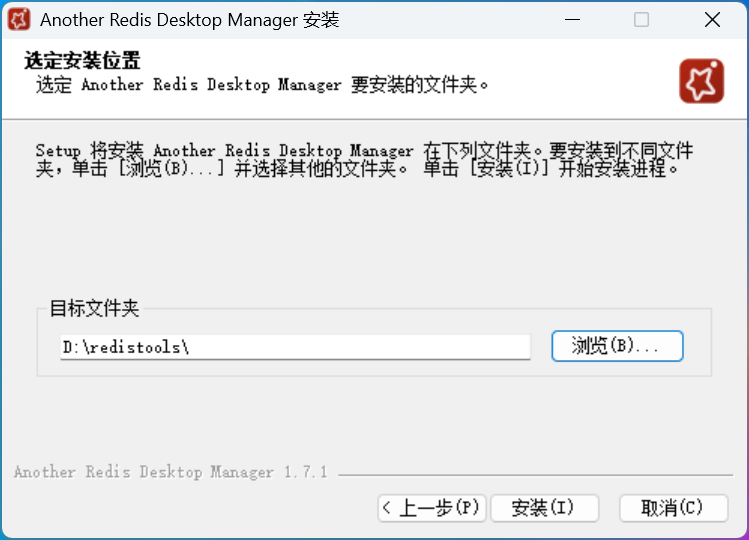
Task: Click the subtitle 选定 Another Redis Desktop Manager 要安装的文件夹
Action: click(x=262, y=85)
